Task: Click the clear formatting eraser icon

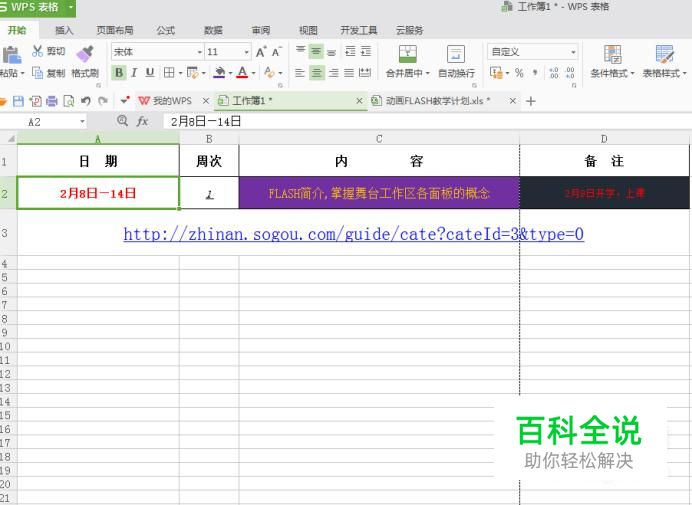Action: tap(269, 72)
